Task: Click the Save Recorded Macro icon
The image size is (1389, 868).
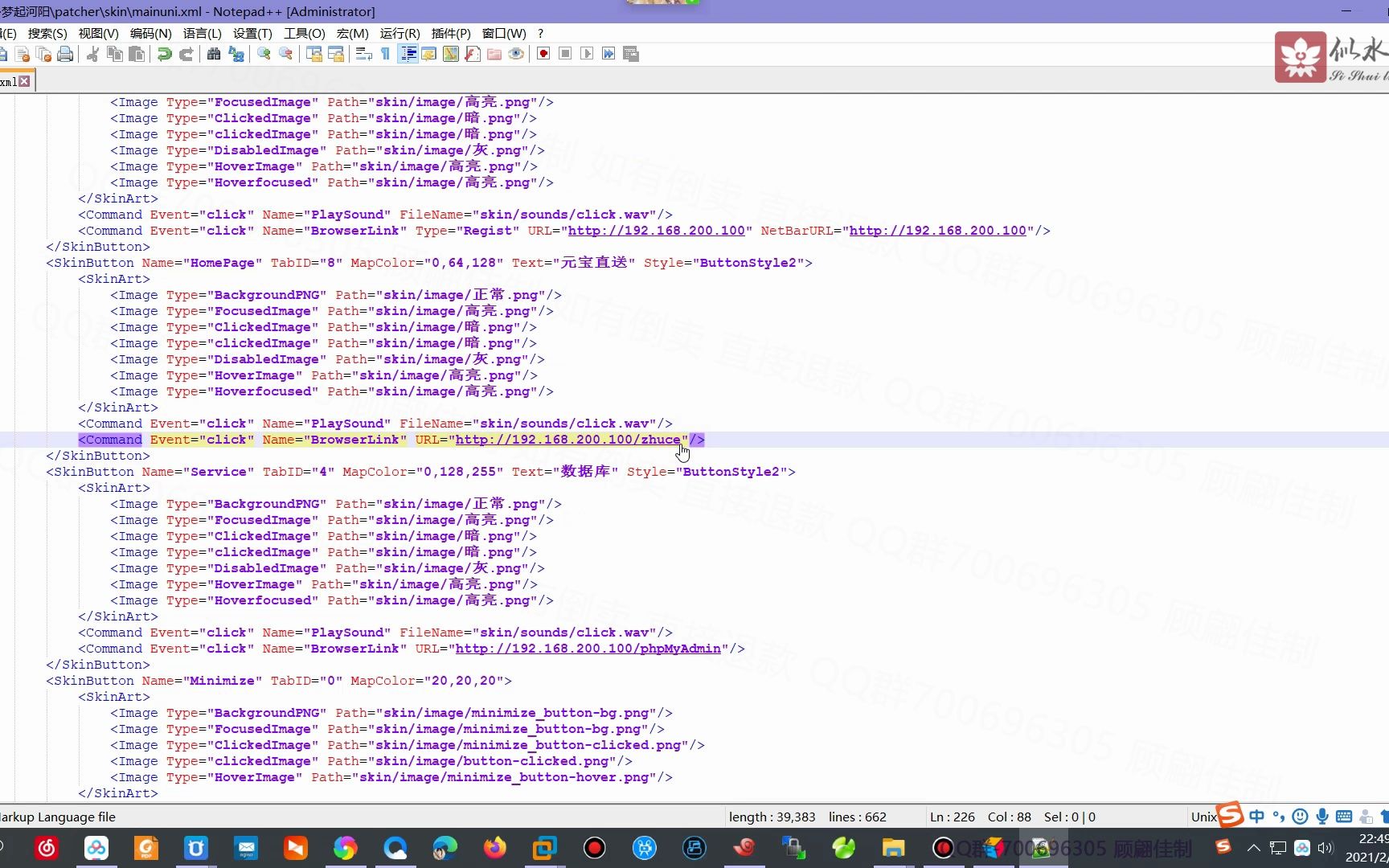Action: point(631,54)
